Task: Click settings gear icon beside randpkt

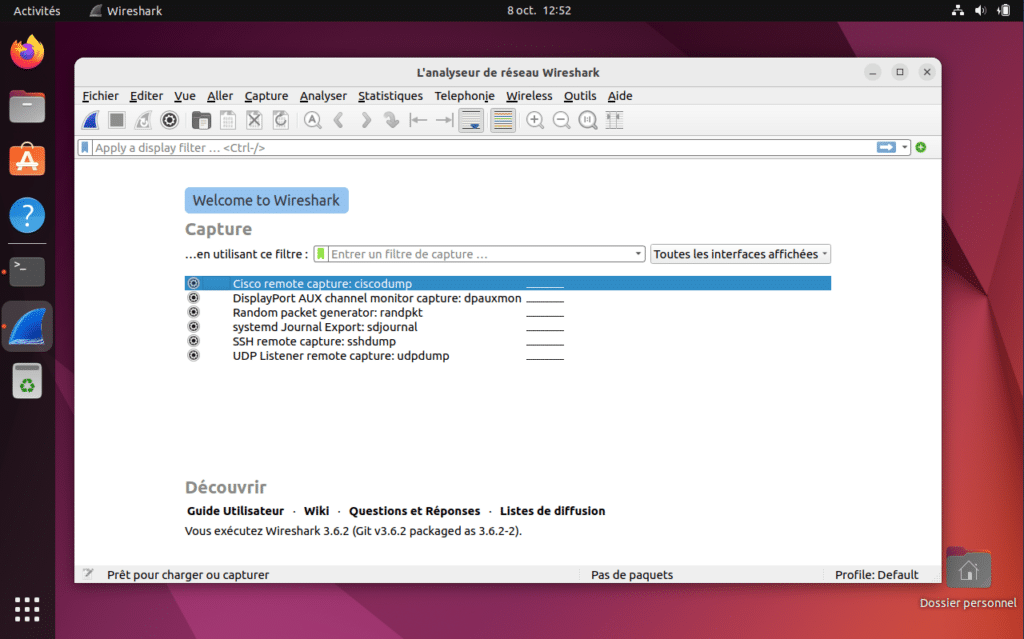Action: [x=193, y=312]
